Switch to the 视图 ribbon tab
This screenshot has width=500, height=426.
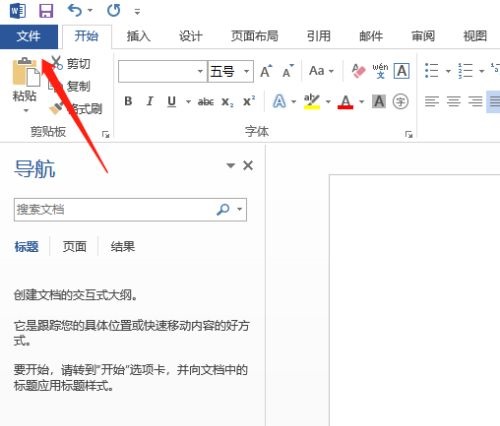(475, 36)
